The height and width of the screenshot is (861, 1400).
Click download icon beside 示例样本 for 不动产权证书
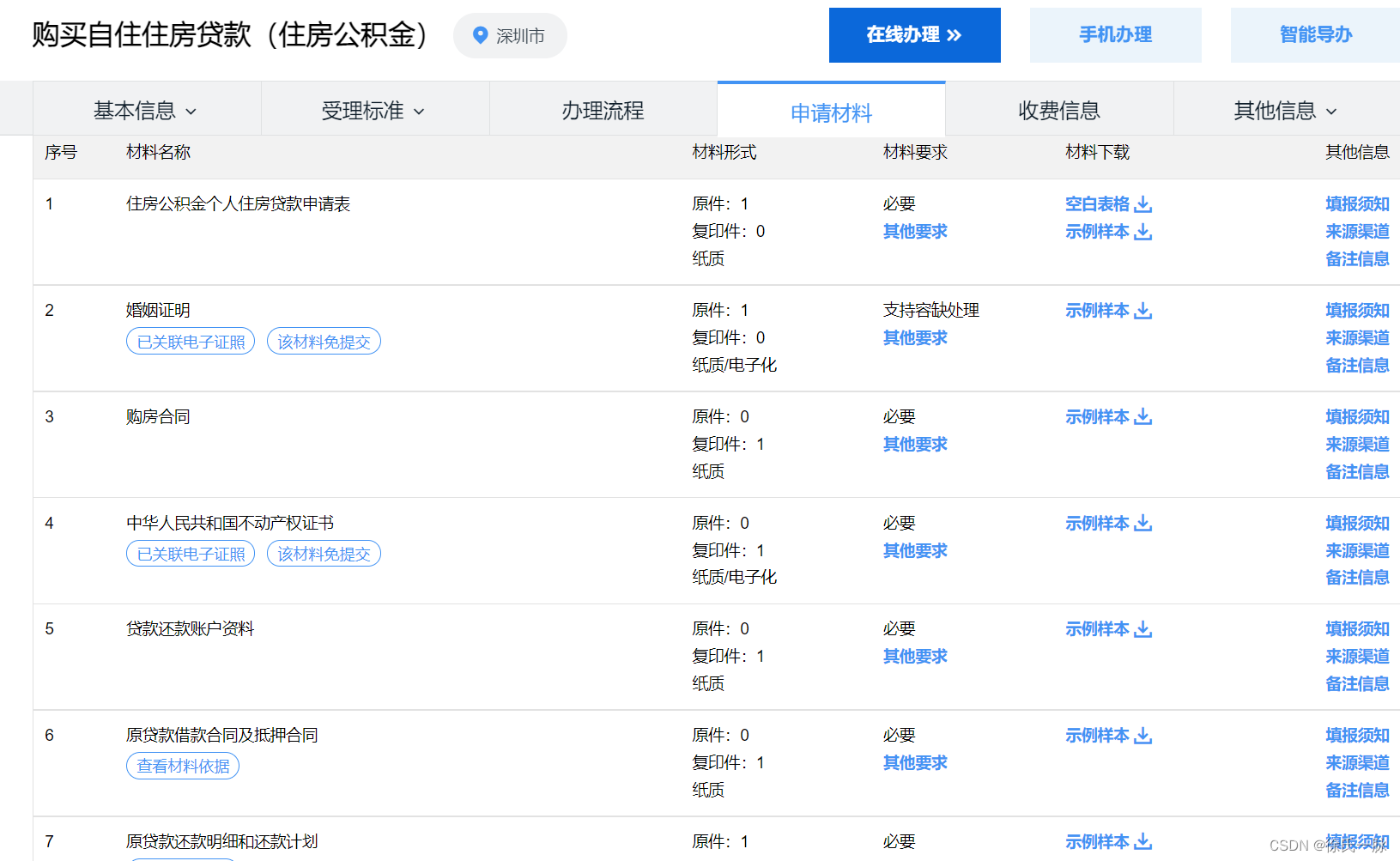click(x=1143, y=524)
